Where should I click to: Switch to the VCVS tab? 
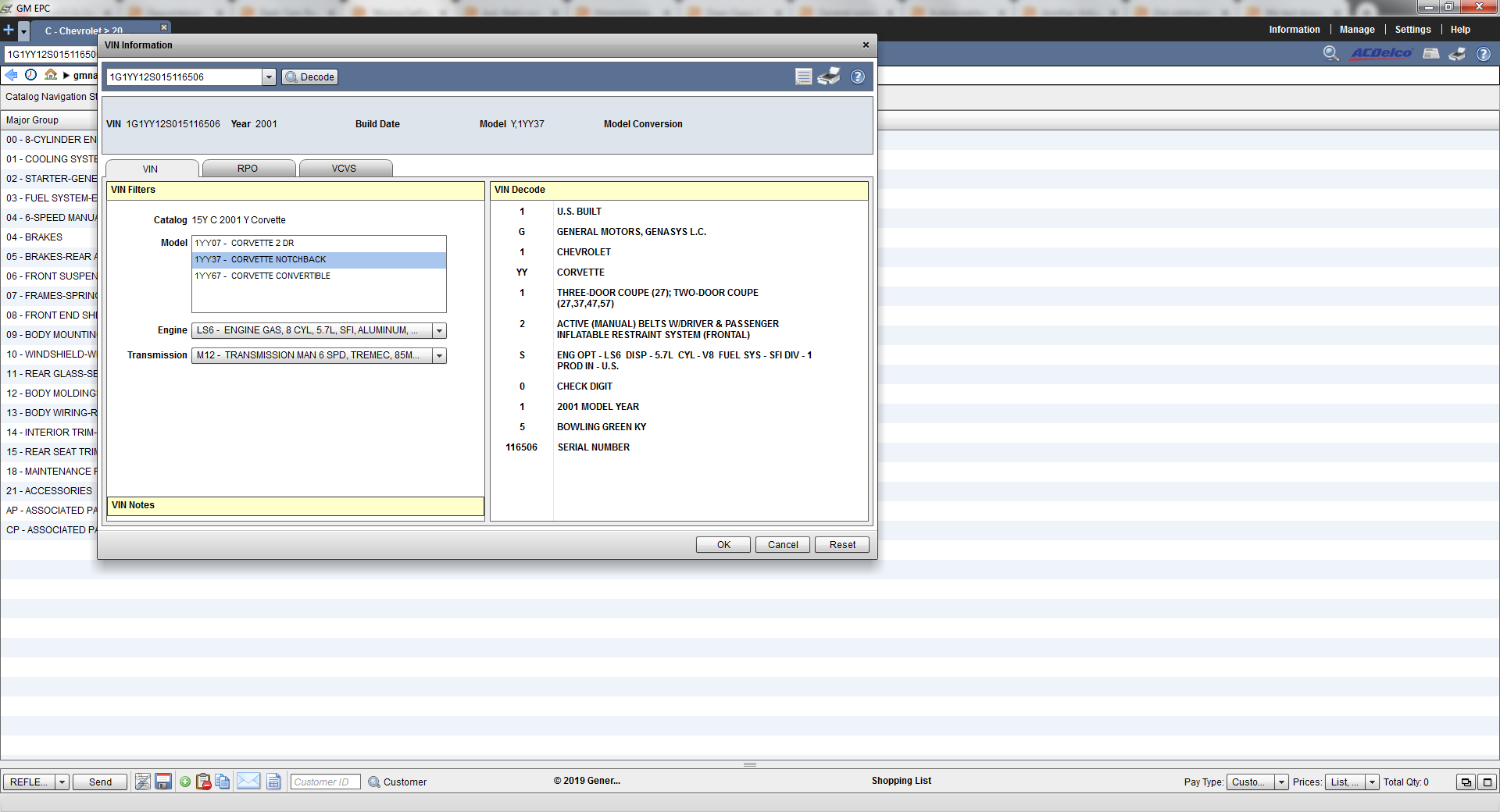[345, 169]
